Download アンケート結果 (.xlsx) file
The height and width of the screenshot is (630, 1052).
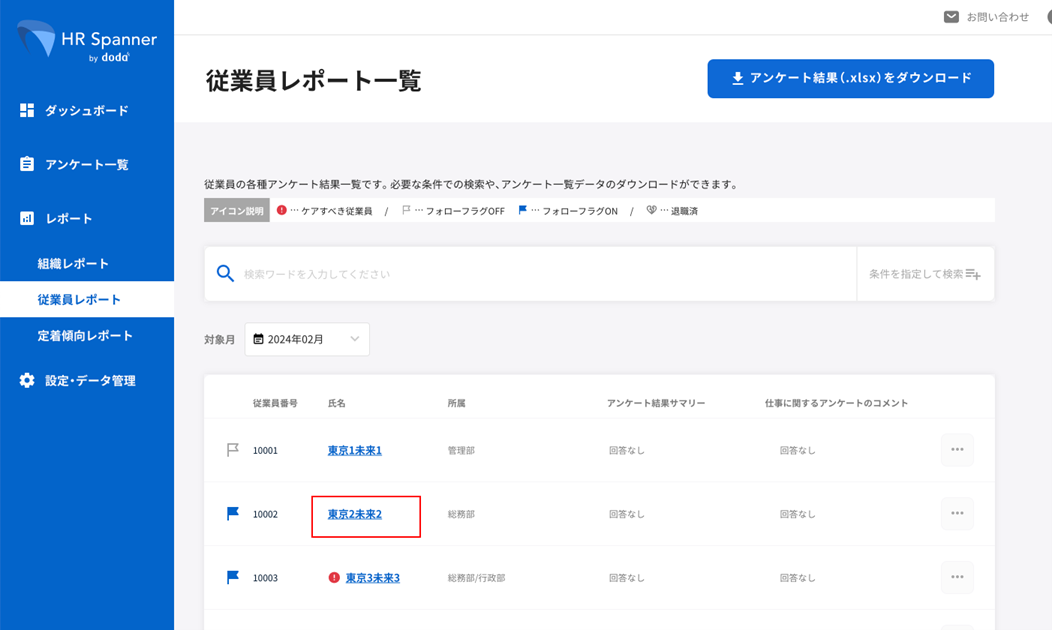click(x=850, y=78)
